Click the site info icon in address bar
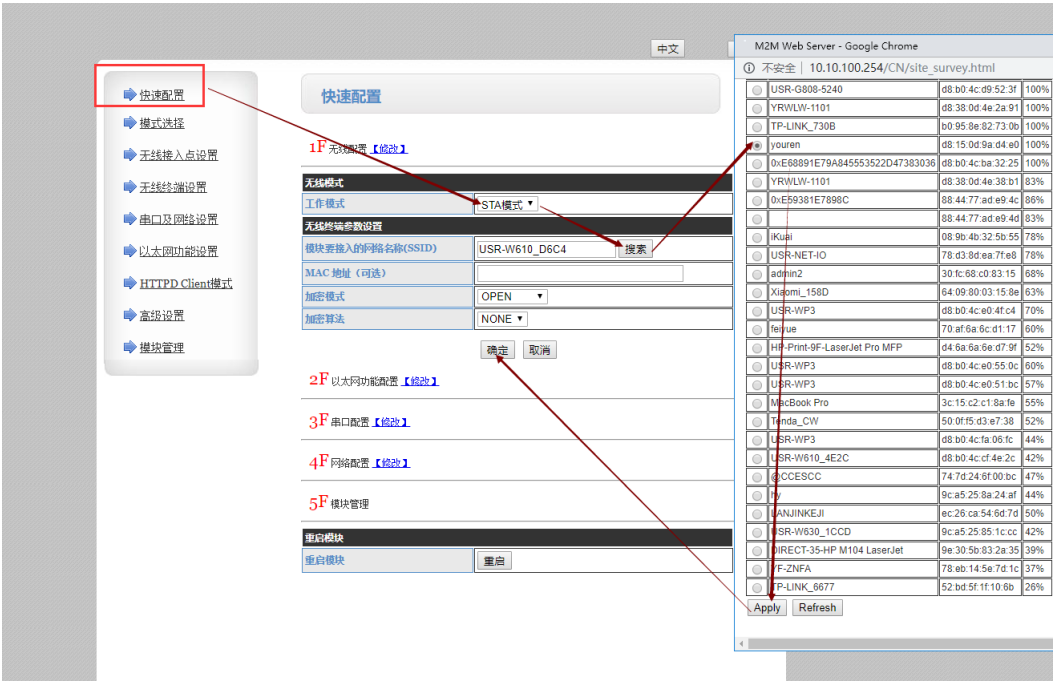Image resolution: width=1055 pixels, height=683 pixels. (749, 68)
